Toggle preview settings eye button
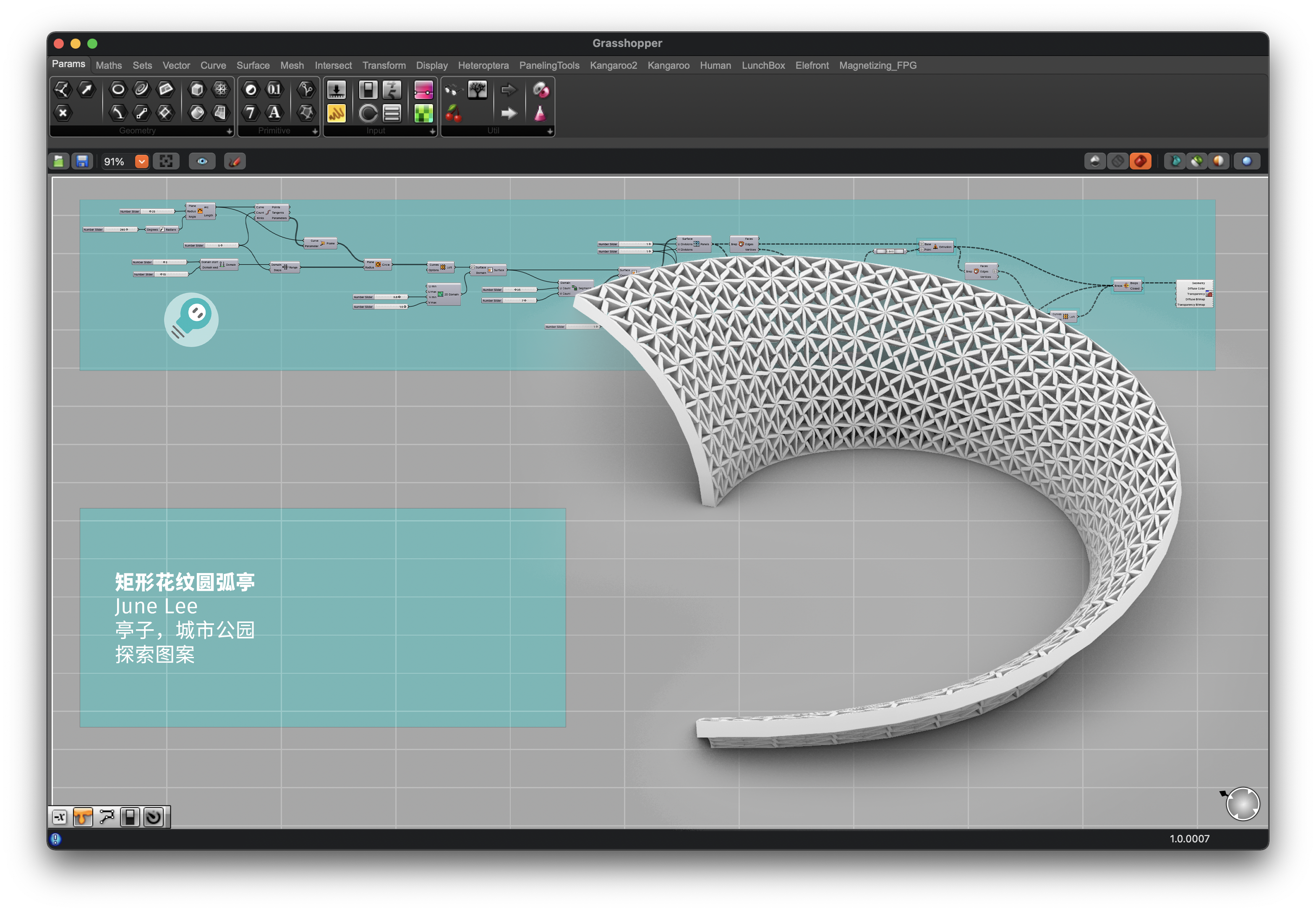 [202, 162]
